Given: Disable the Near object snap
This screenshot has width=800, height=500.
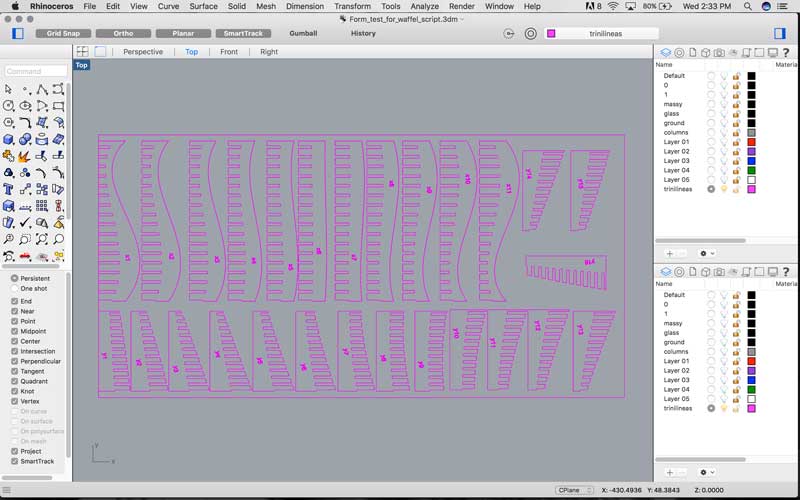Looking at the screenshot, I should [x=15, y=311].
